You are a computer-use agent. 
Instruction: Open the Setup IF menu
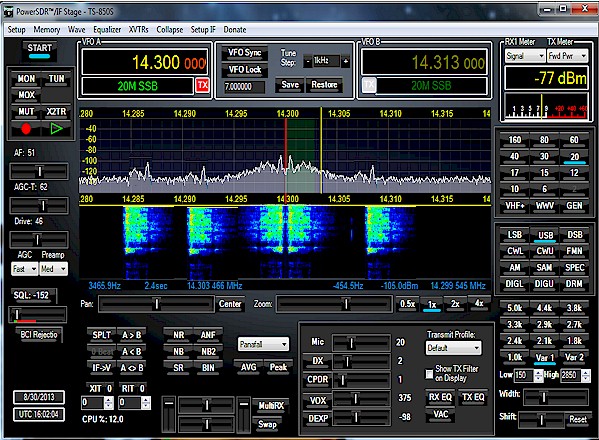[x=203, y=30]
